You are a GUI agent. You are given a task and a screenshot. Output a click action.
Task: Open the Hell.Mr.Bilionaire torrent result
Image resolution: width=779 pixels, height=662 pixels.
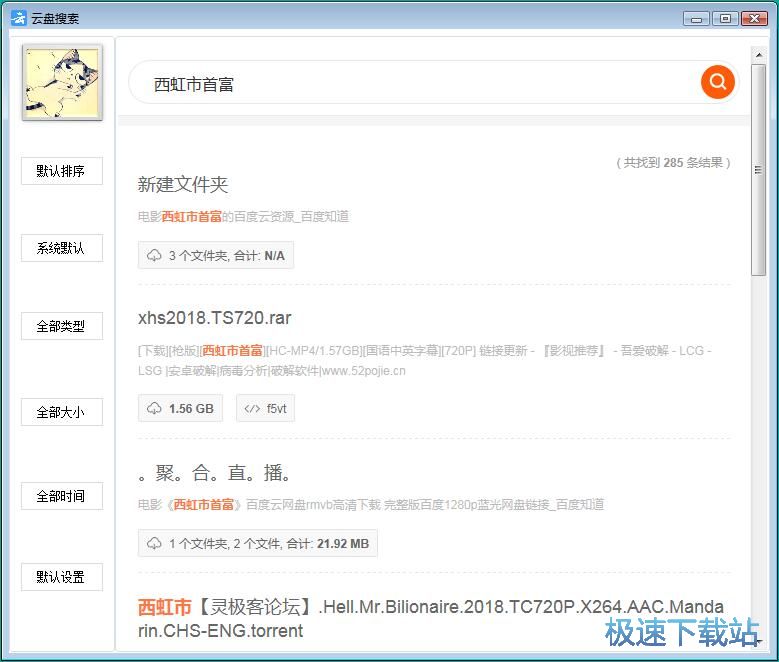pos(430,618)
